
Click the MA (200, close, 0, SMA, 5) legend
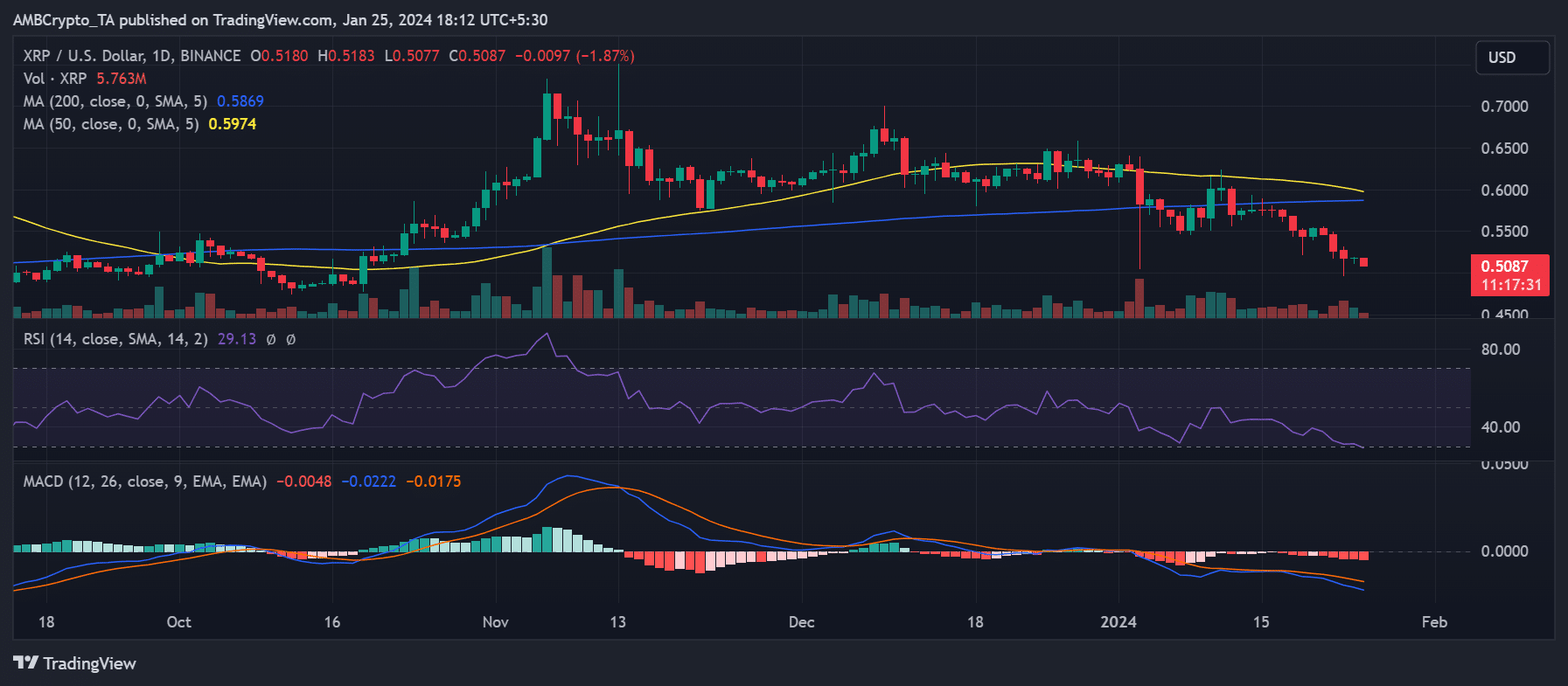coord(115,101)
